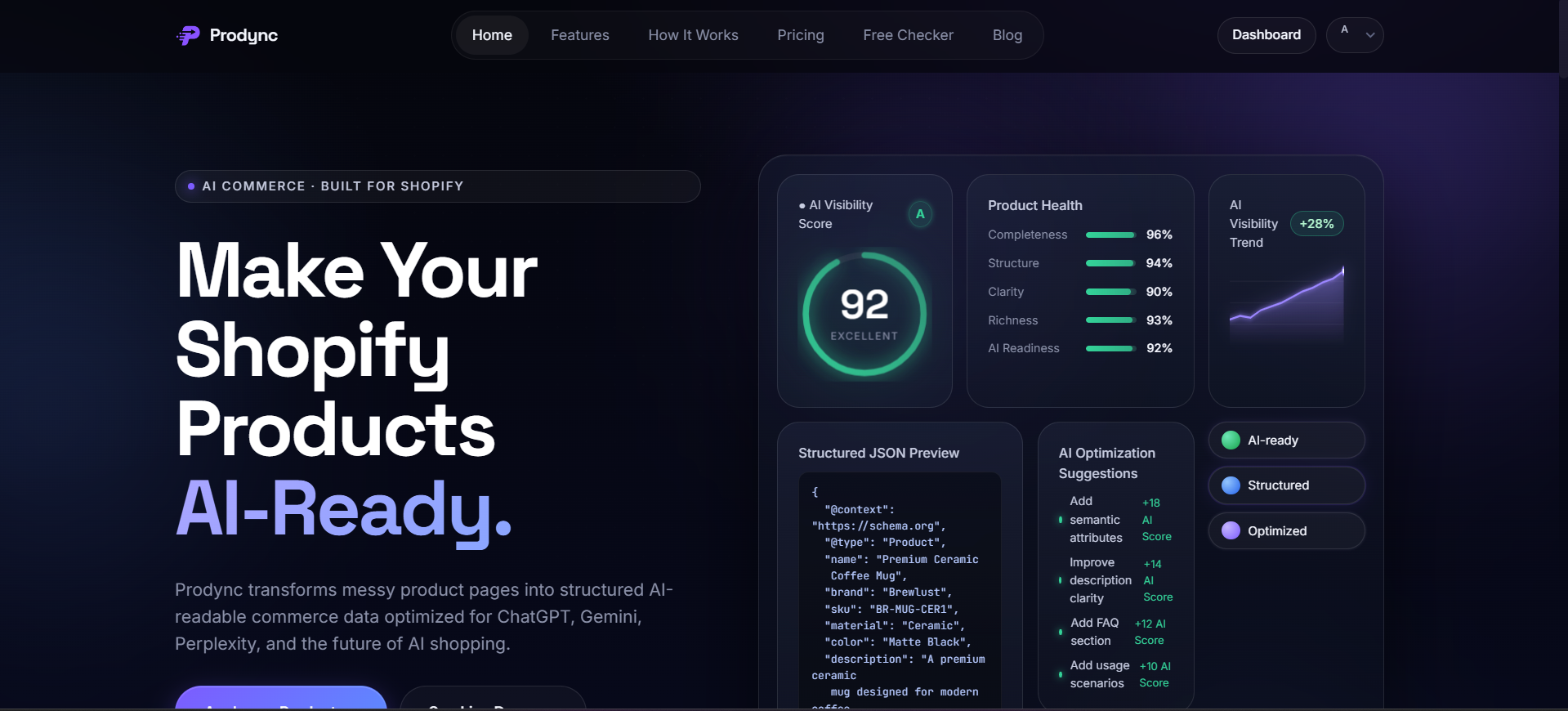Click the AI Readiness progress bar
This screenshot has height=711, width=1568.
point(1110,348)
